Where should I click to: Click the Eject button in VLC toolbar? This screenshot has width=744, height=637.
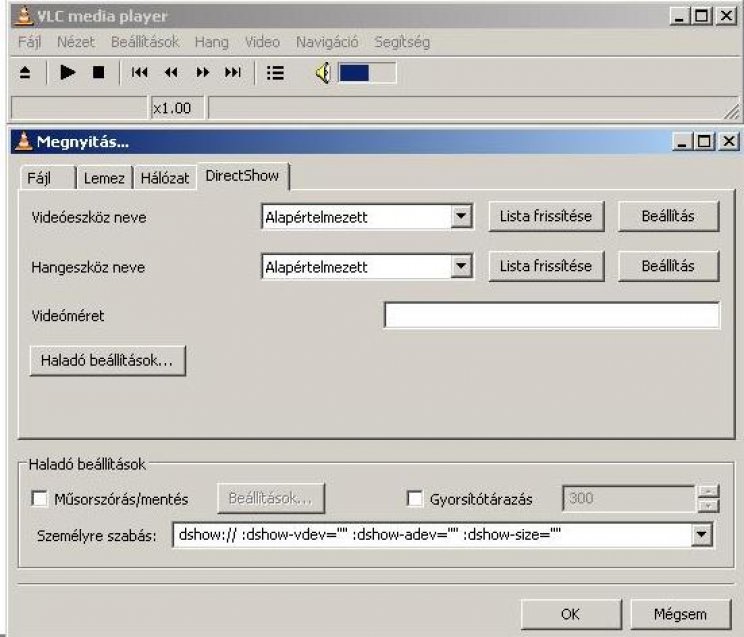pos(25,73)
